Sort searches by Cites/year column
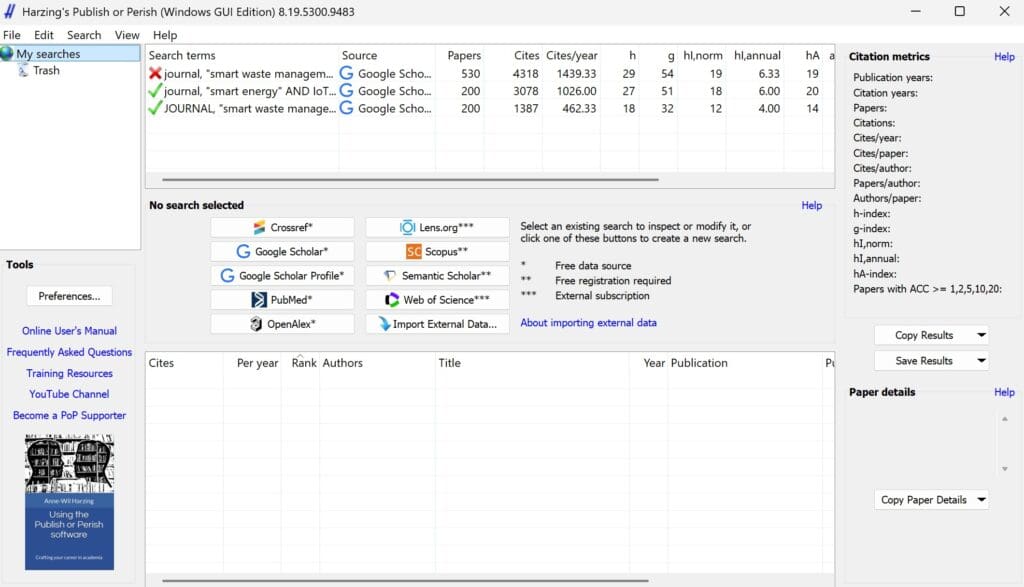Viewport: 1024px width, 587px height. pos(571,56)
